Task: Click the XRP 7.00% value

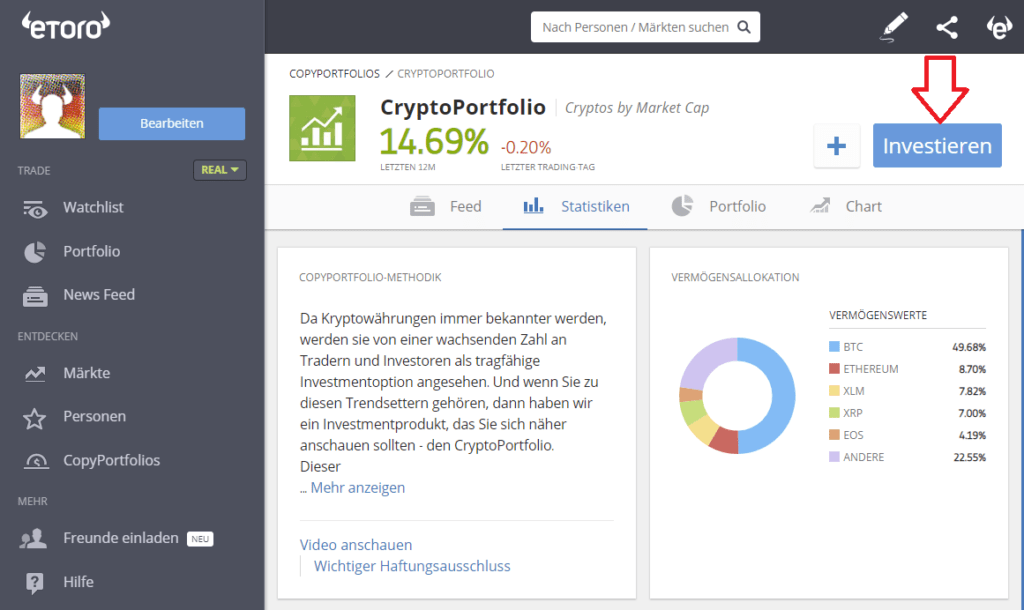Action: pyautogui.click(x=972, y=413)
